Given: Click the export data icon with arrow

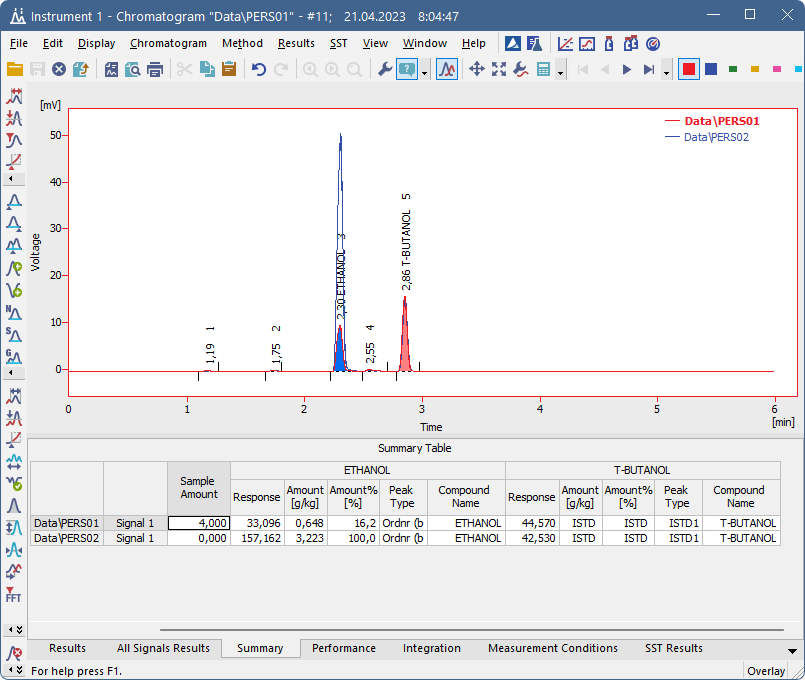Looking at the screenshot, I should (x=81, y=69).
